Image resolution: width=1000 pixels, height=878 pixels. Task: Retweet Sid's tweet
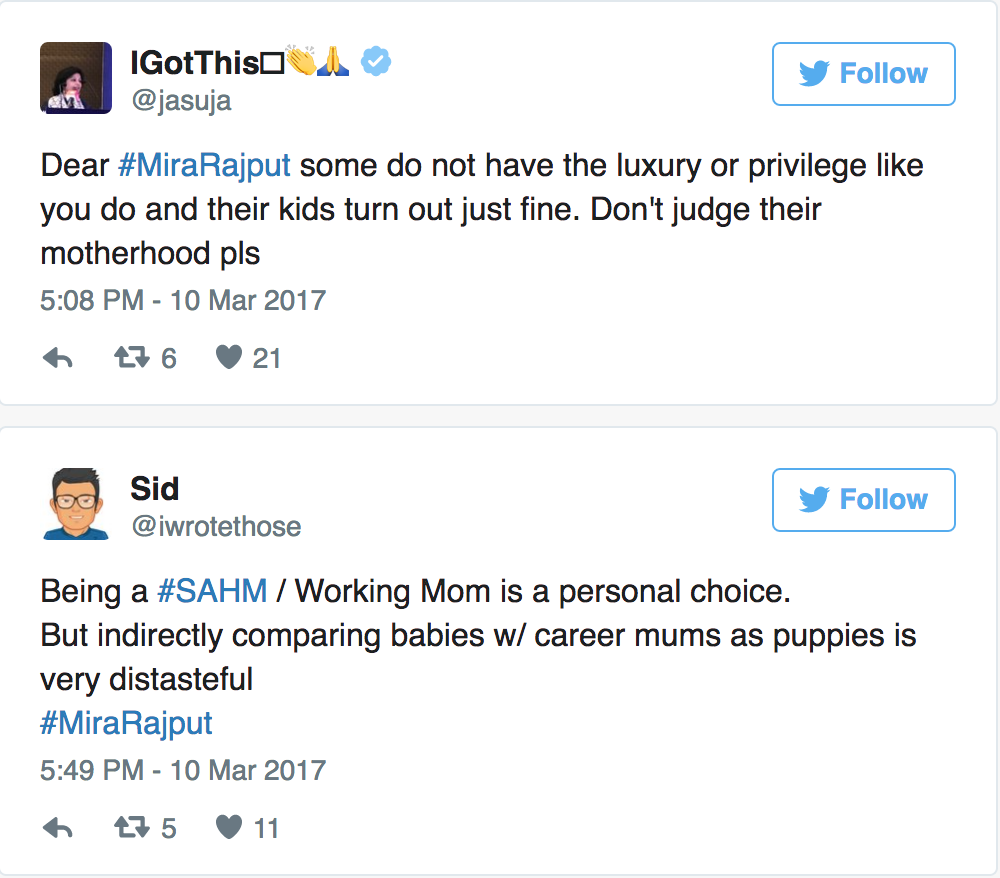pos(130,828)
